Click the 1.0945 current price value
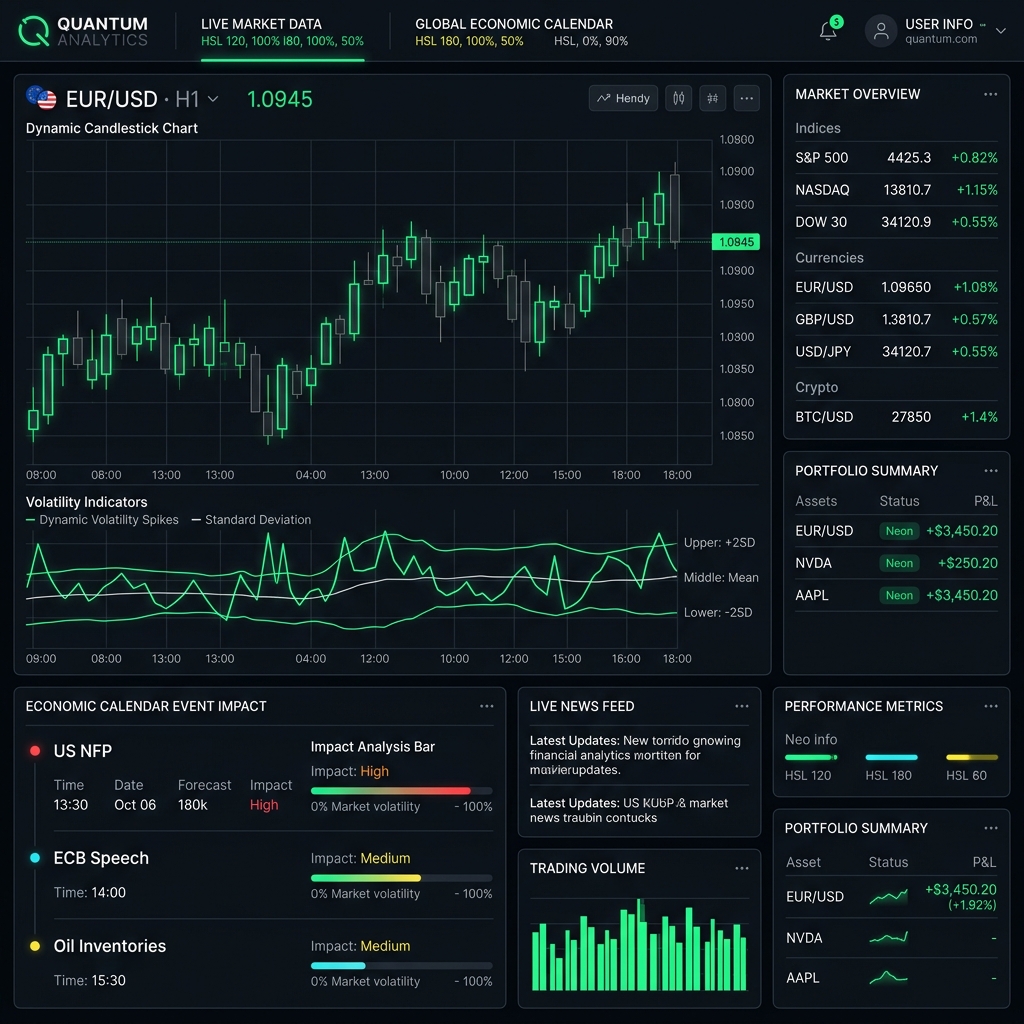 pyautogui.click(x=280, y=99)
